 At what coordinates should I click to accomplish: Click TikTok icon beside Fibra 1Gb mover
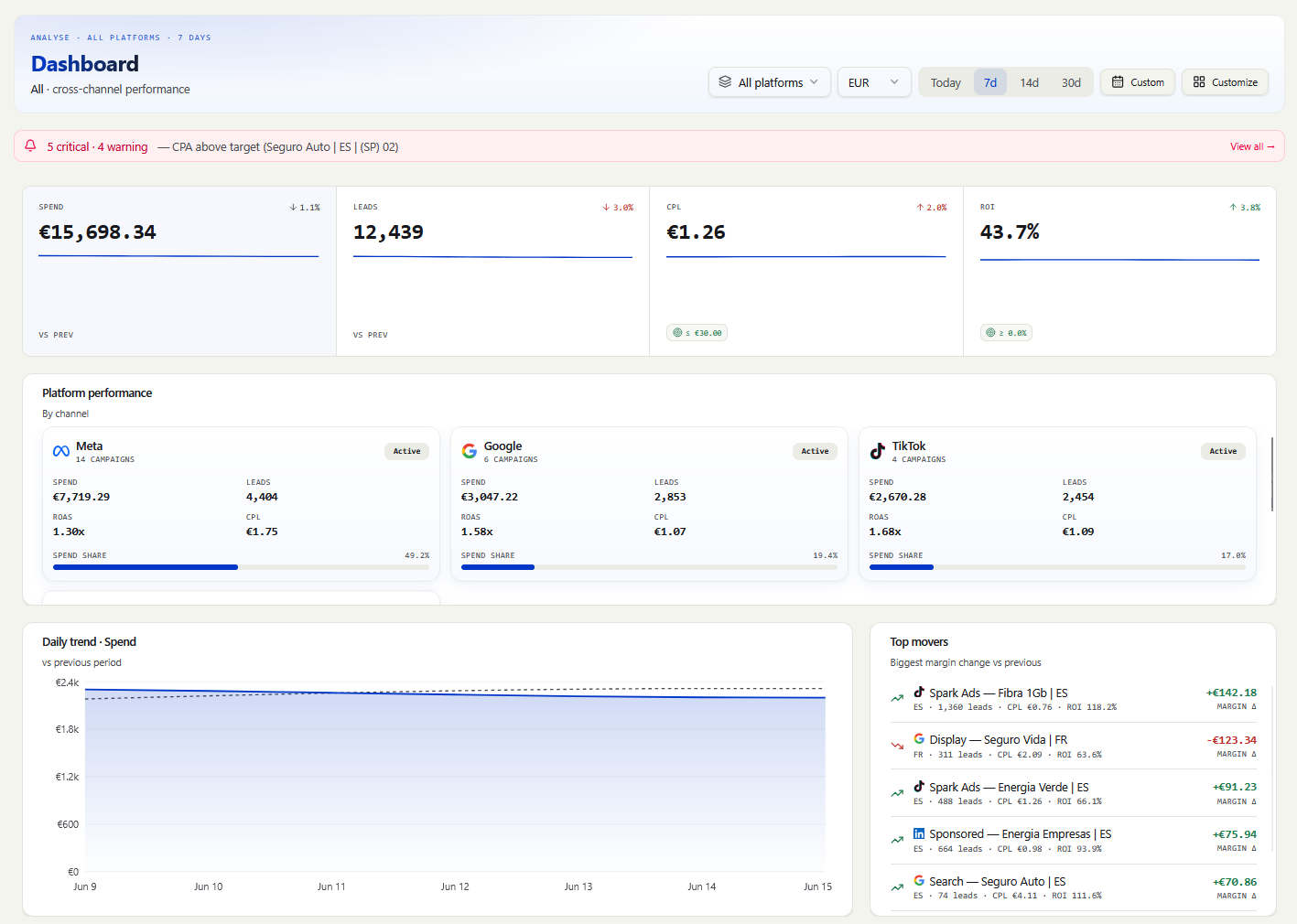919,692
